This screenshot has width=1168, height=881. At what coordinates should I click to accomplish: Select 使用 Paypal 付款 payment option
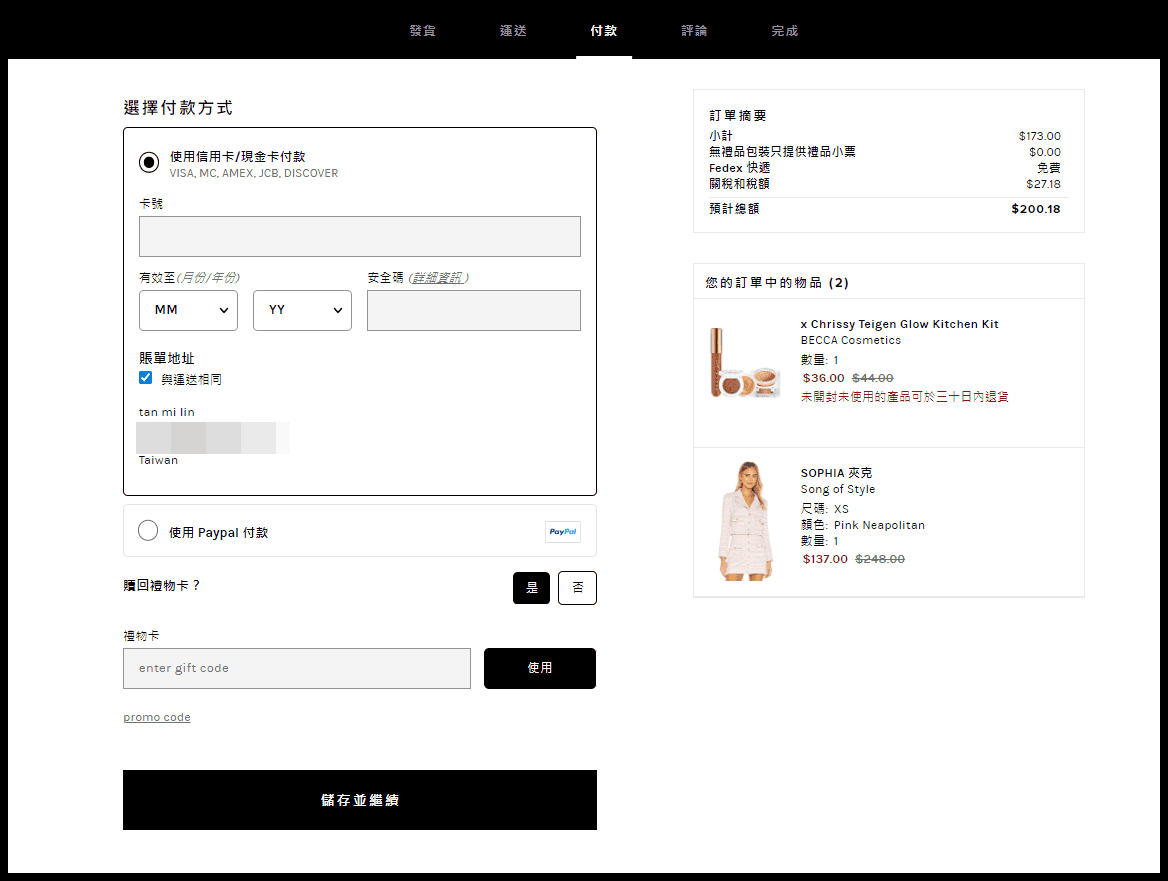[148, 530]
